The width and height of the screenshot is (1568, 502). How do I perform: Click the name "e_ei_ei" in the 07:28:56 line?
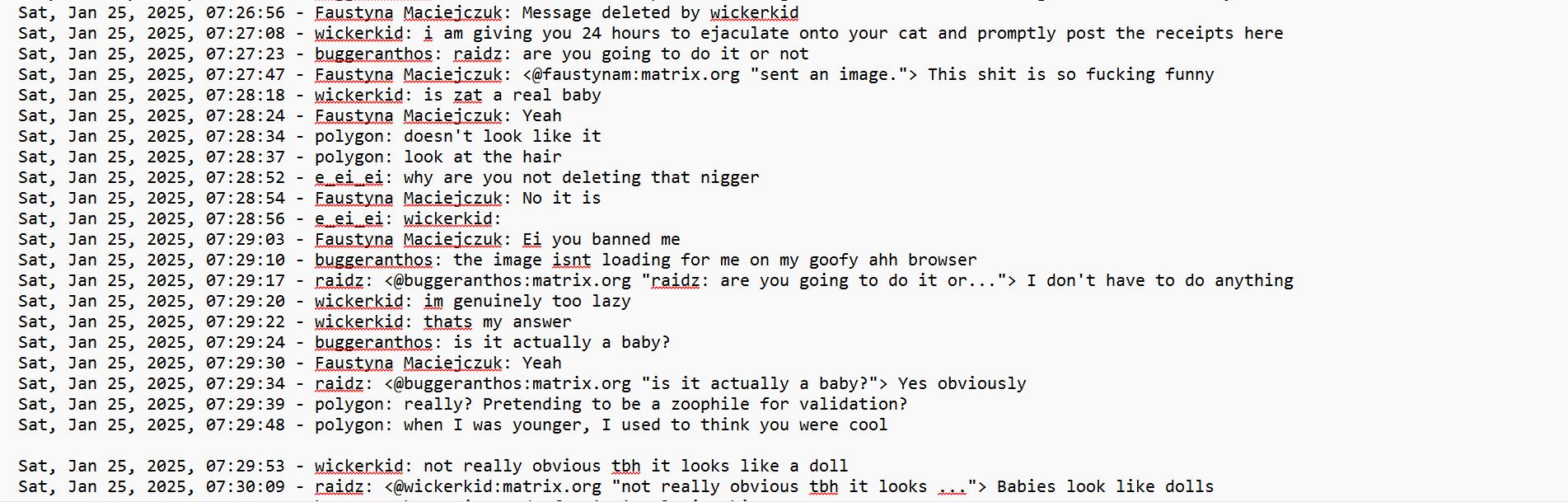349,219
